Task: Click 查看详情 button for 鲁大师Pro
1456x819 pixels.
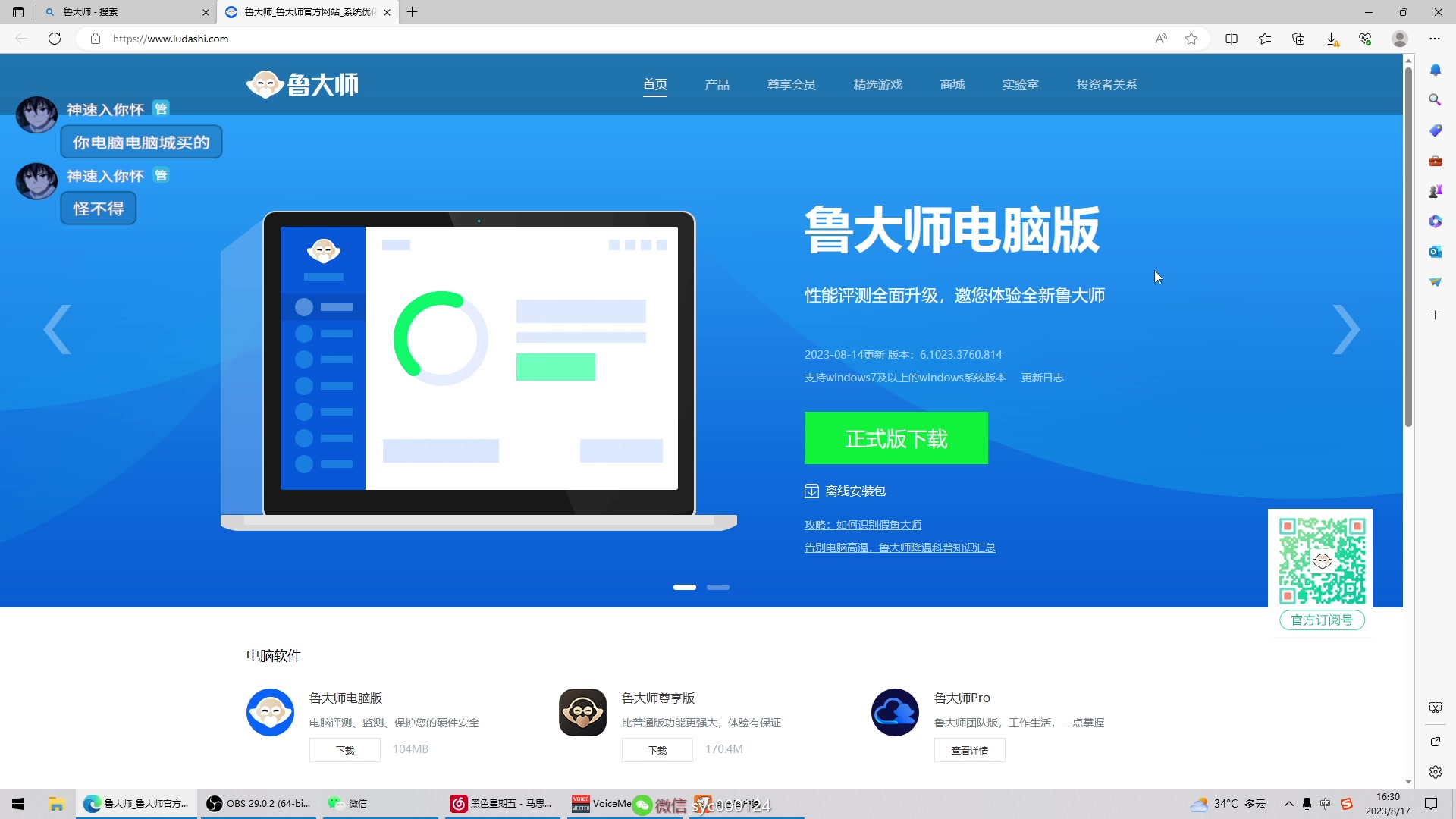Action: (x=970, y=750)
